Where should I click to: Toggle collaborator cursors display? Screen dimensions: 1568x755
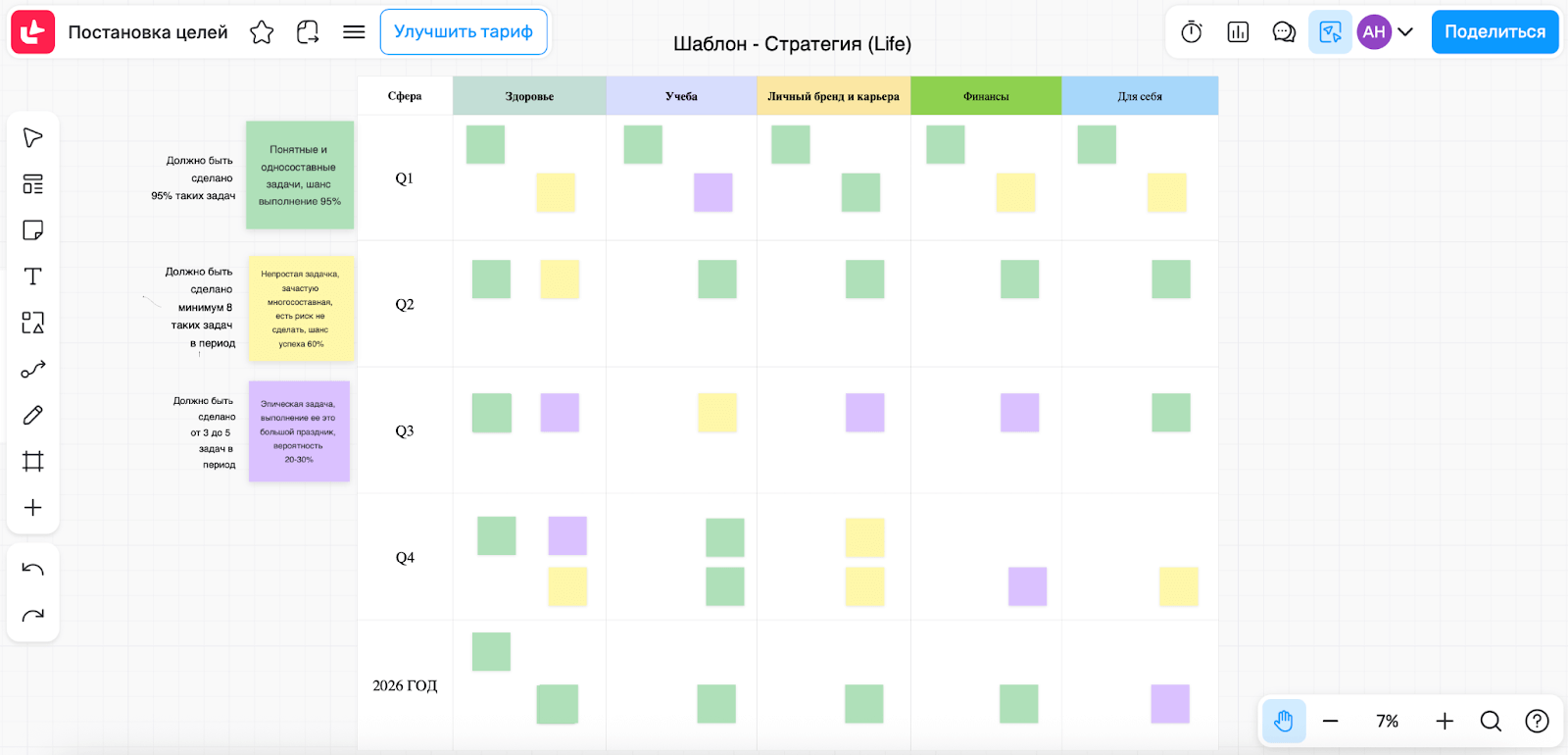click(x=1330, y=32)
